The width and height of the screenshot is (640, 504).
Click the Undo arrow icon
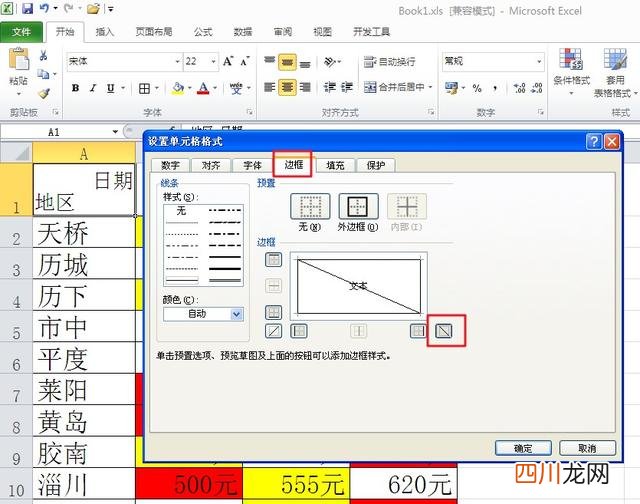click(x=44, y=8)
